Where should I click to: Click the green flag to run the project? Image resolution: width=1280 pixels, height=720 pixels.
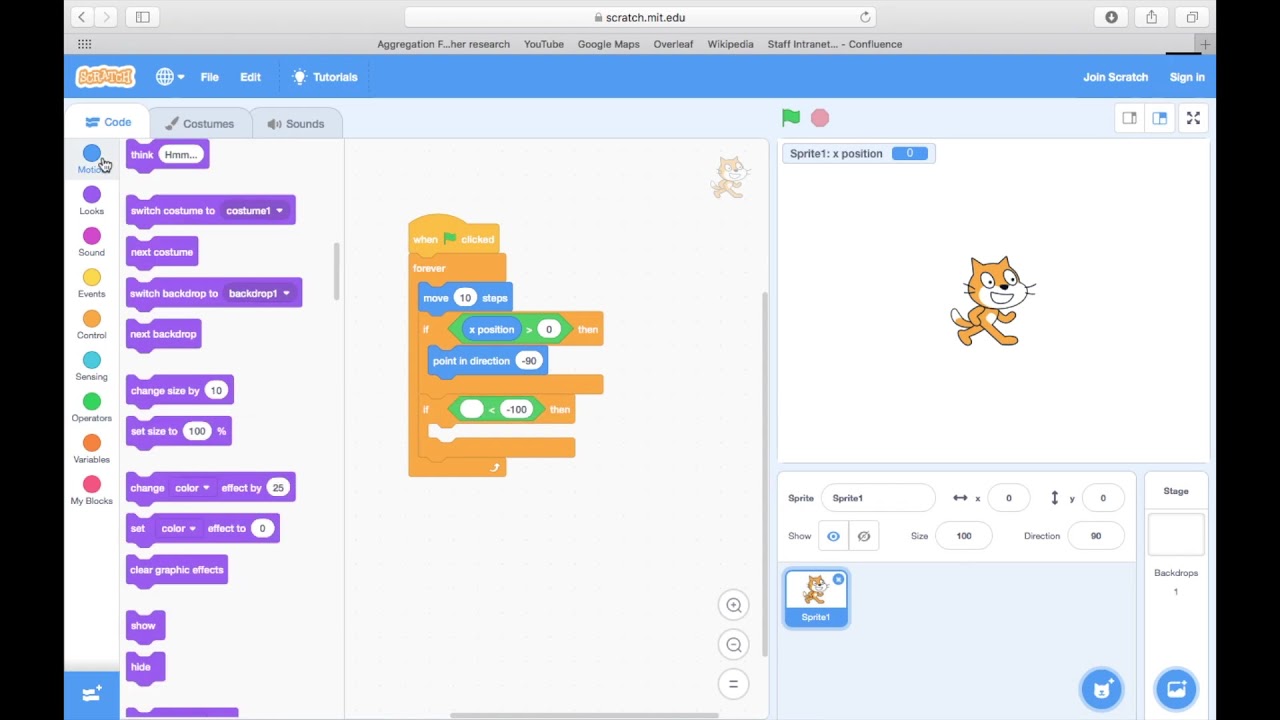(x=791, y=118)
